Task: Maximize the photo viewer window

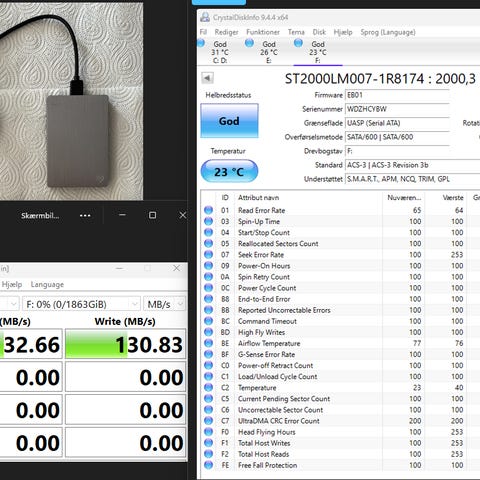Action: pyautogui.click(x=152, y=215)
